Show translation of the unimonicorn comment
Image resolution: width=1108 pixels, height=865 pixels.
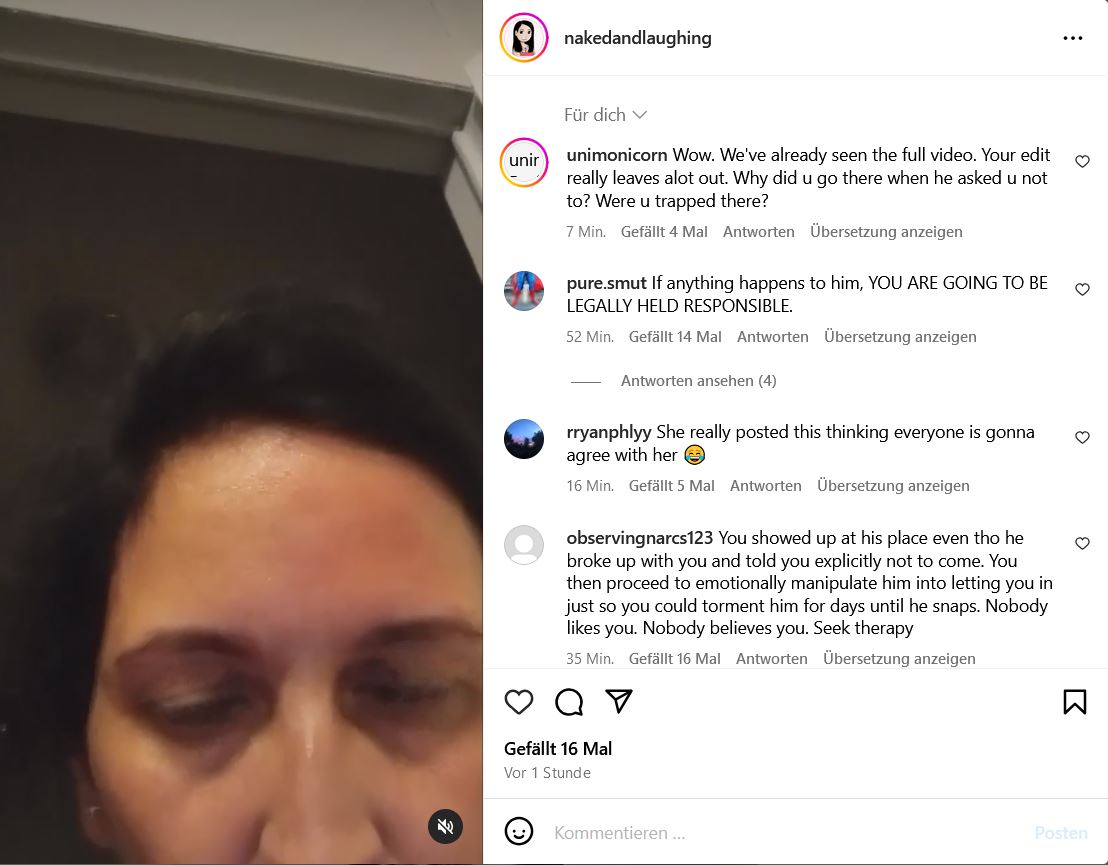click(886, 232)
